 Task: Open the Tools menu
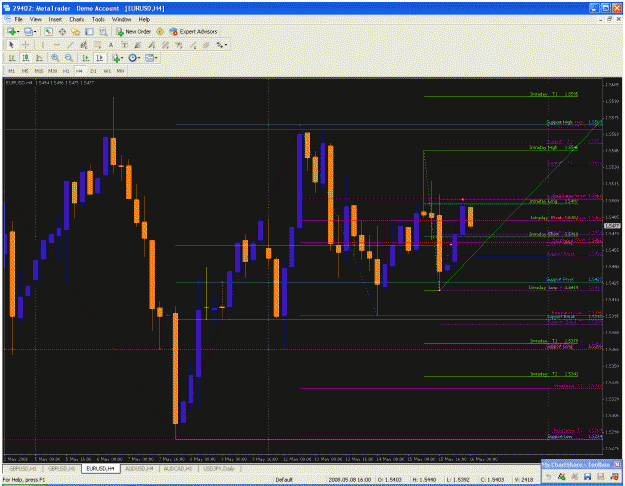(98, 19)
